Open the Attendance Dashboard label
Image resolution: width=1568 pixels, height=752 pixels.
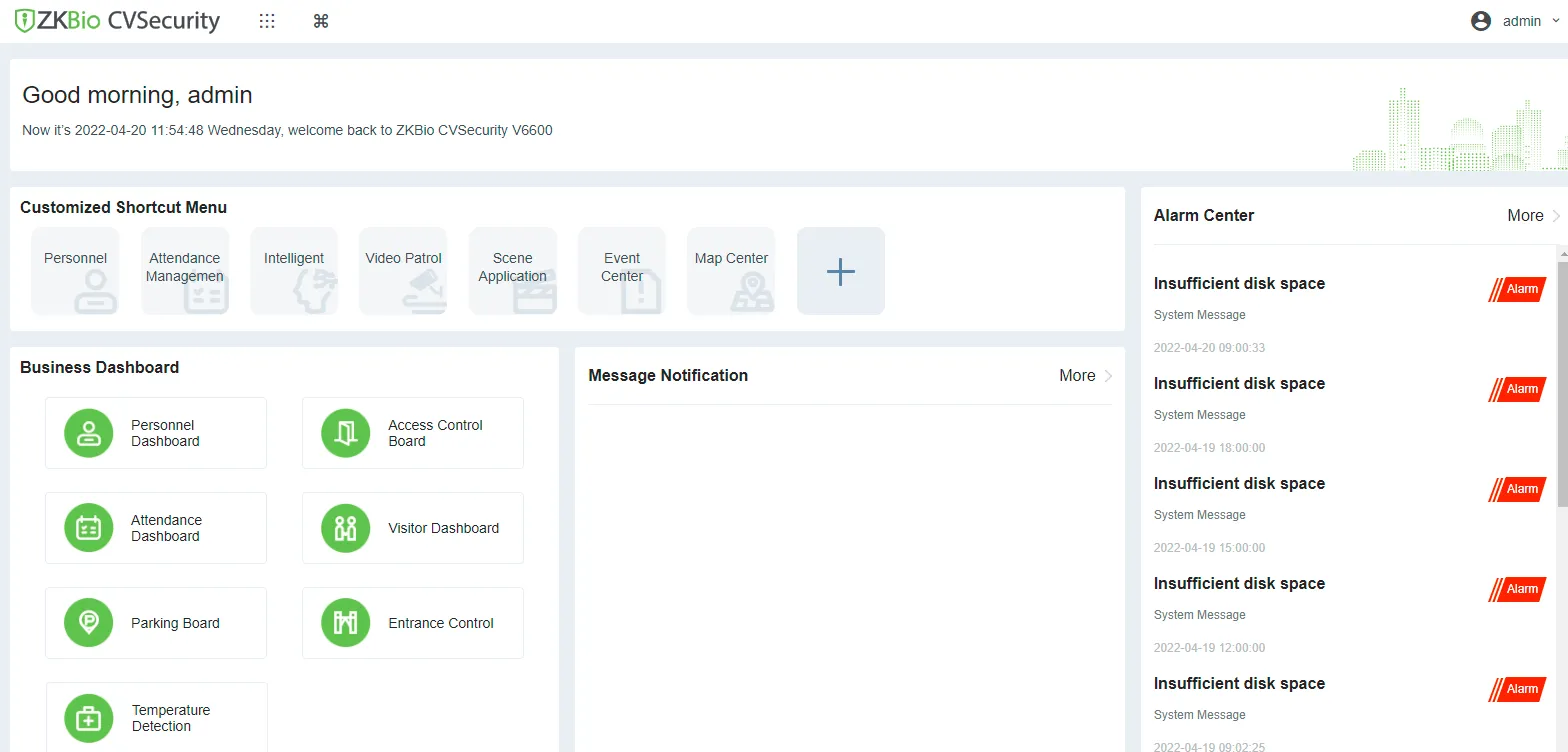tap(166, 528)
